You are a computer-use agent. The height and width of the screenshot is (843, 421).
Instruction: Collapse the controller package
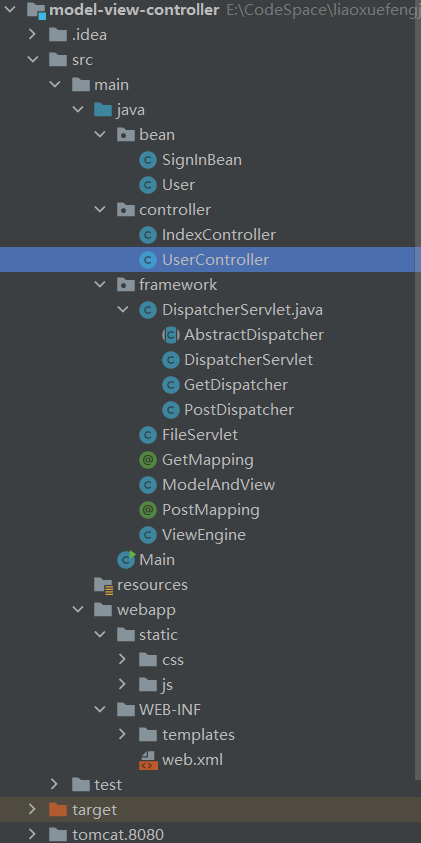coord(101,210)
